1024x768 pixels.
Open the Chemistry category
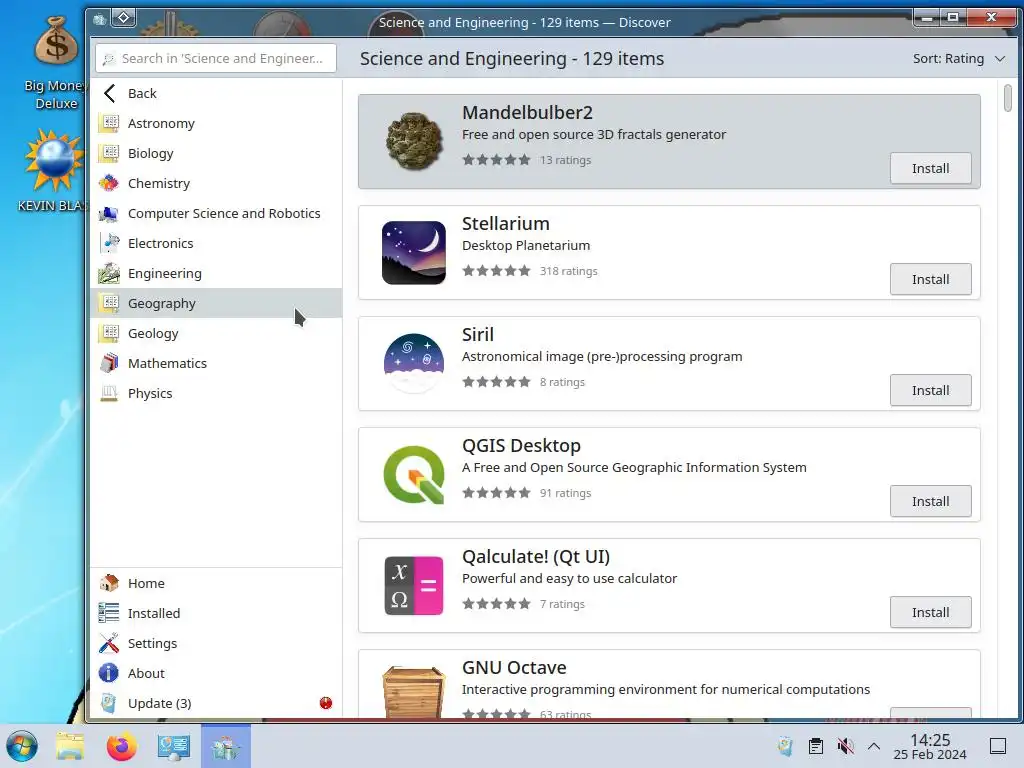coord(216,184)
